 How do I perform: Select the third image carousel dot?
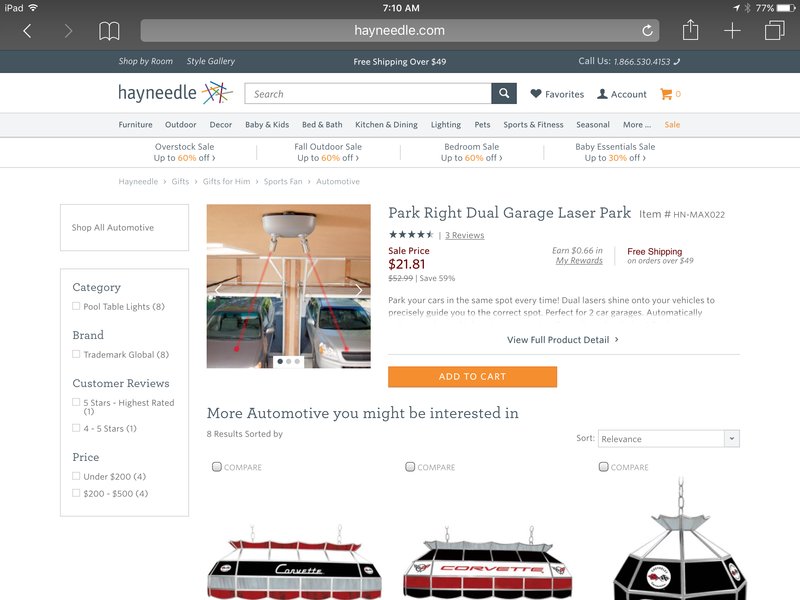click(297, 361)
